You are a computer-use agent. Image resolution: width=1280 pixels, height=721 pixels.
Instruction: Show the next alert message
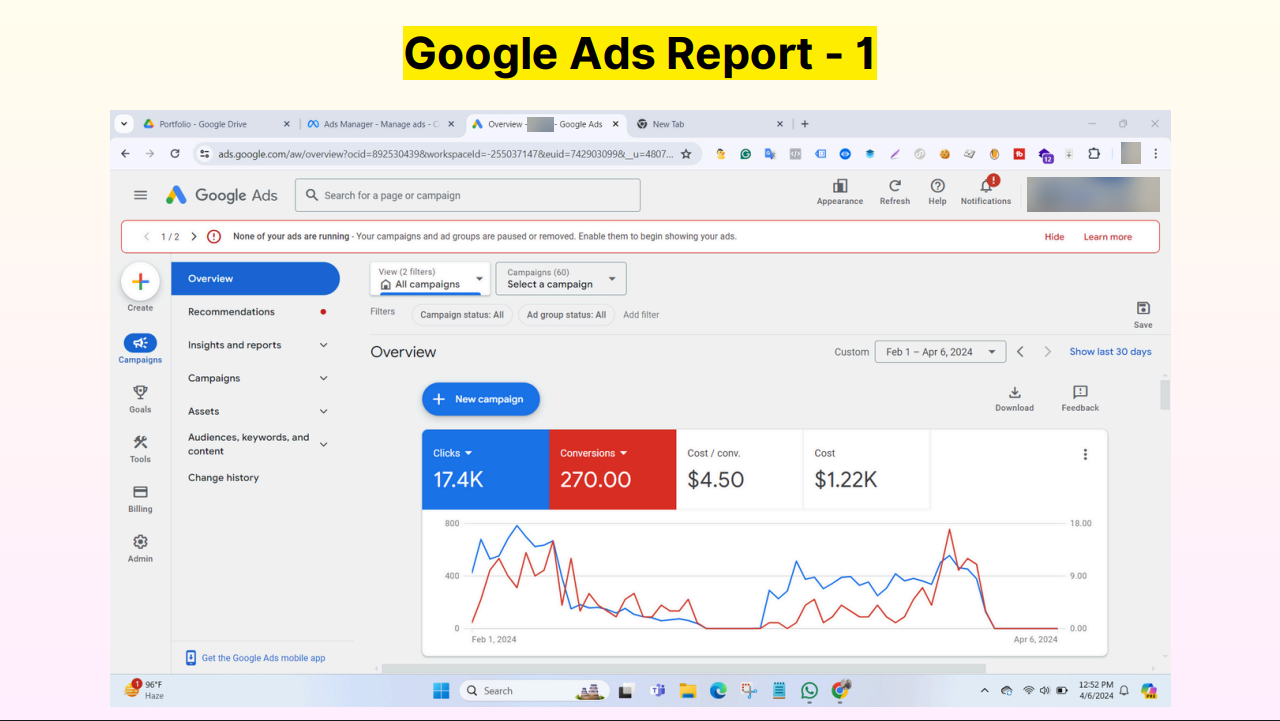tap(194, 237)
